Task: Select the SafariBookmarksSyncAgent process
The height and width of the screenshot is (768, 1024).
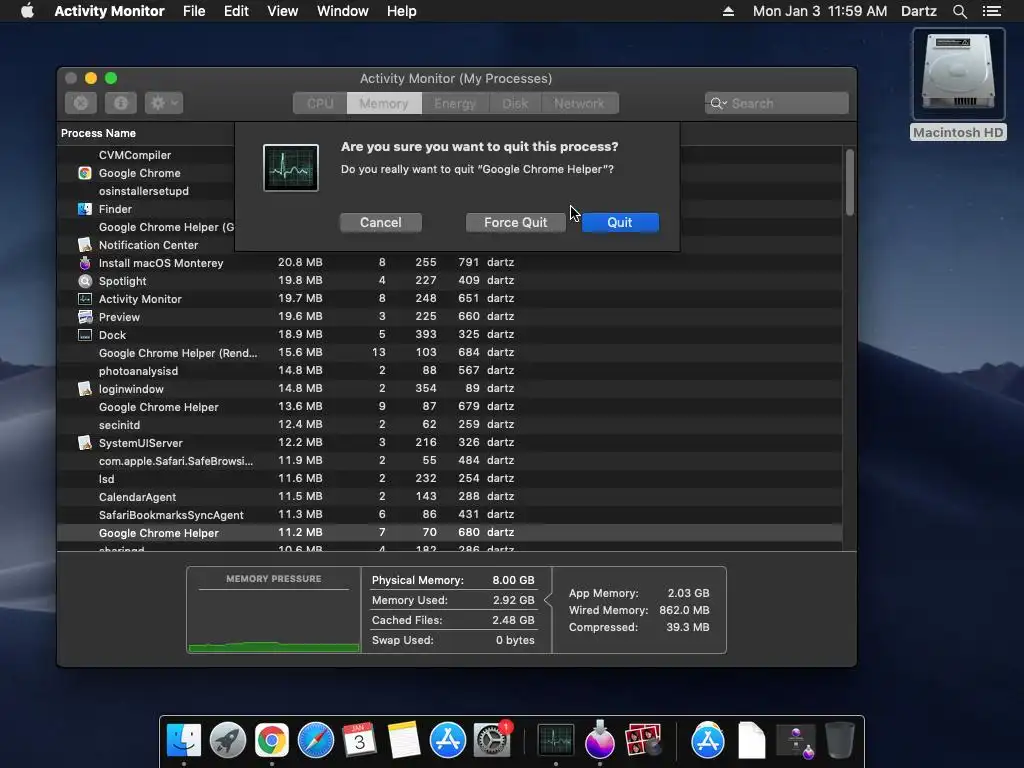Action: point(449,515)
